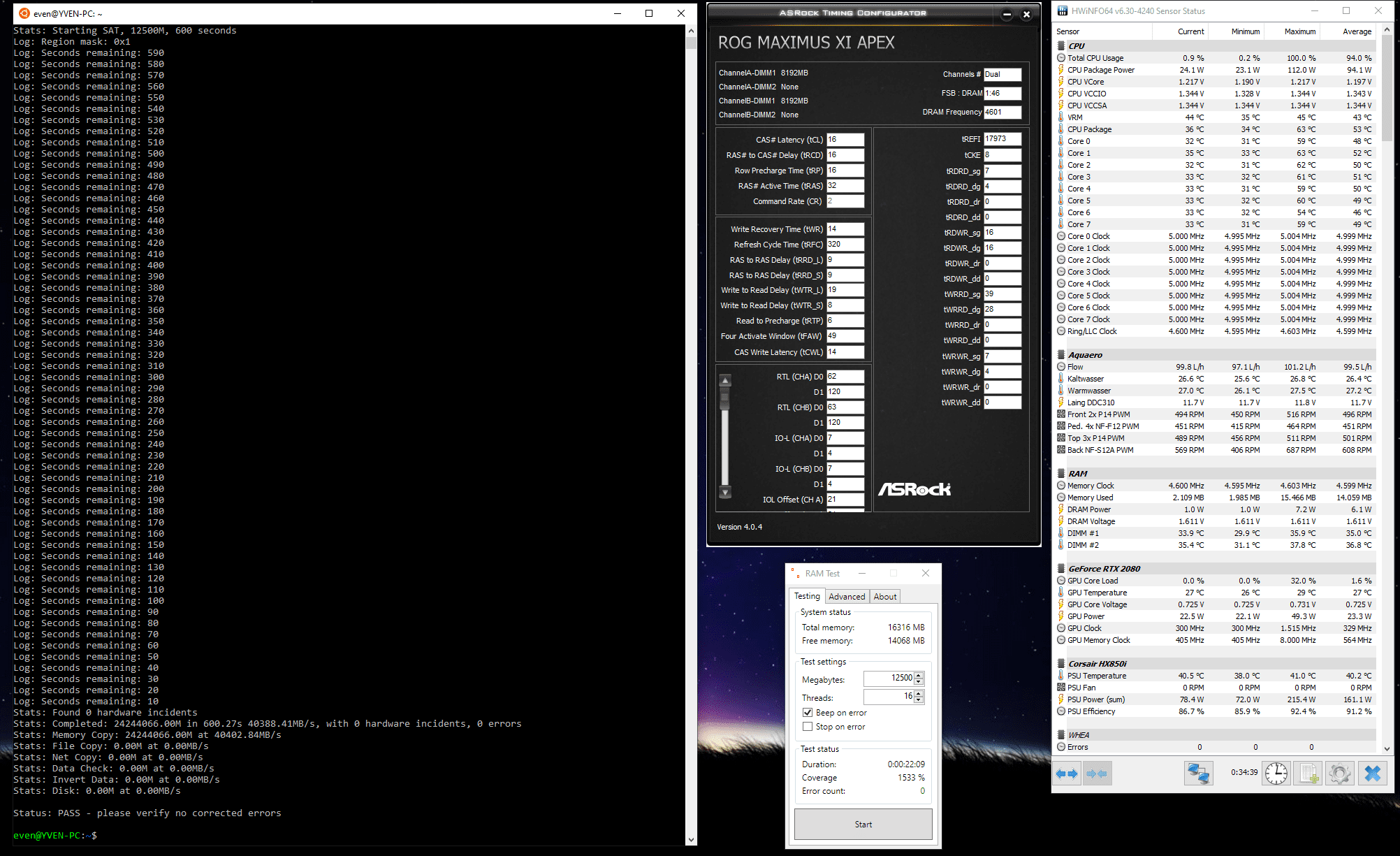This screenshot has width=1400, height=856.
Task: Click the fan icon beside Back NF-S12A PWM
Action: click(1061, 450)
